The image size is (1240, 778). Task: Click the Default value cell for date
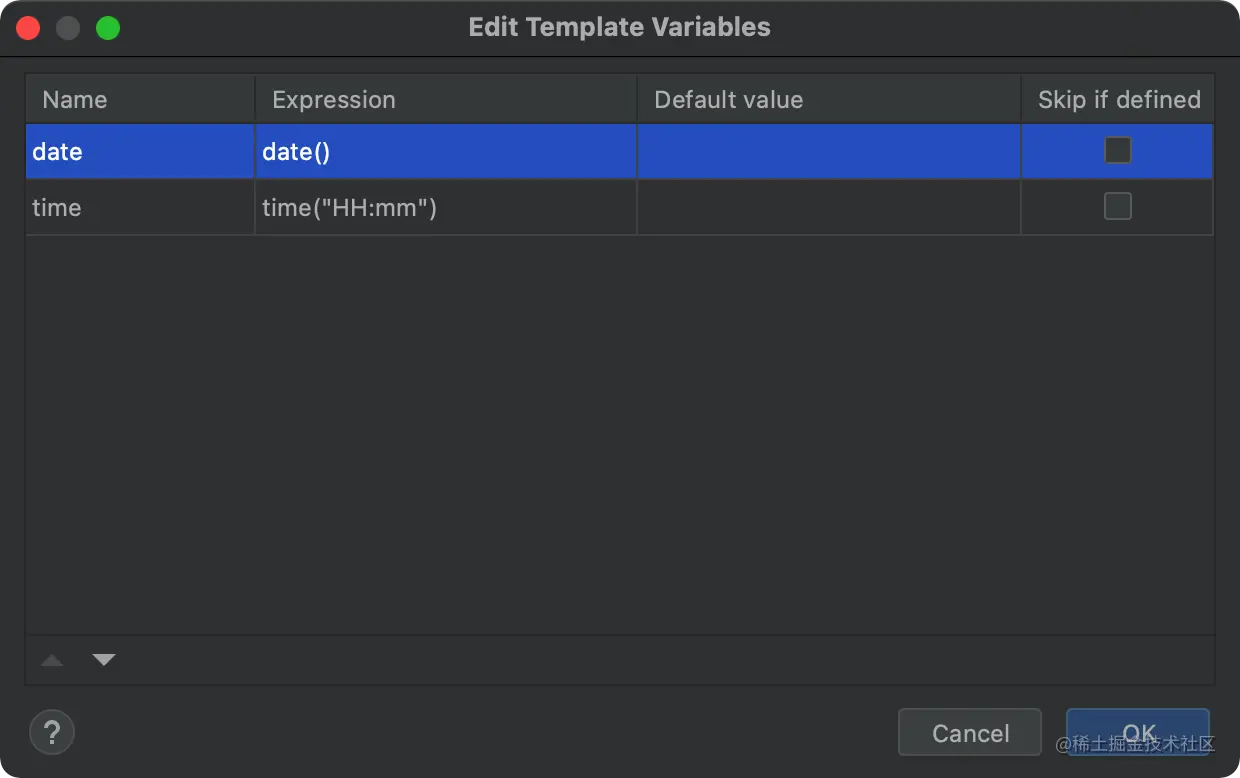coord(828,152)
